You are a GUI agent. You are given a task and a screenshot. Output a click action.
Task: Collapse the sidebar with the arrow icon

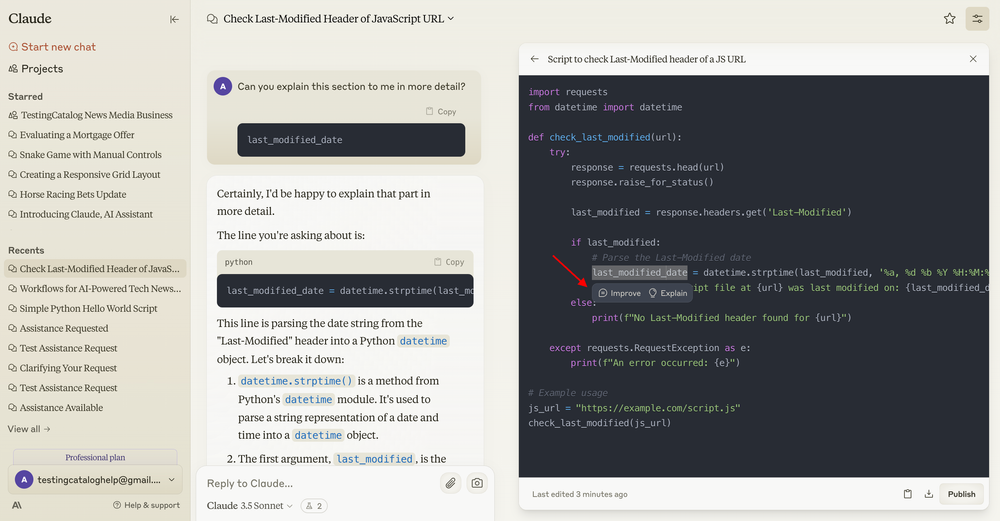click(x=174, y=19)
